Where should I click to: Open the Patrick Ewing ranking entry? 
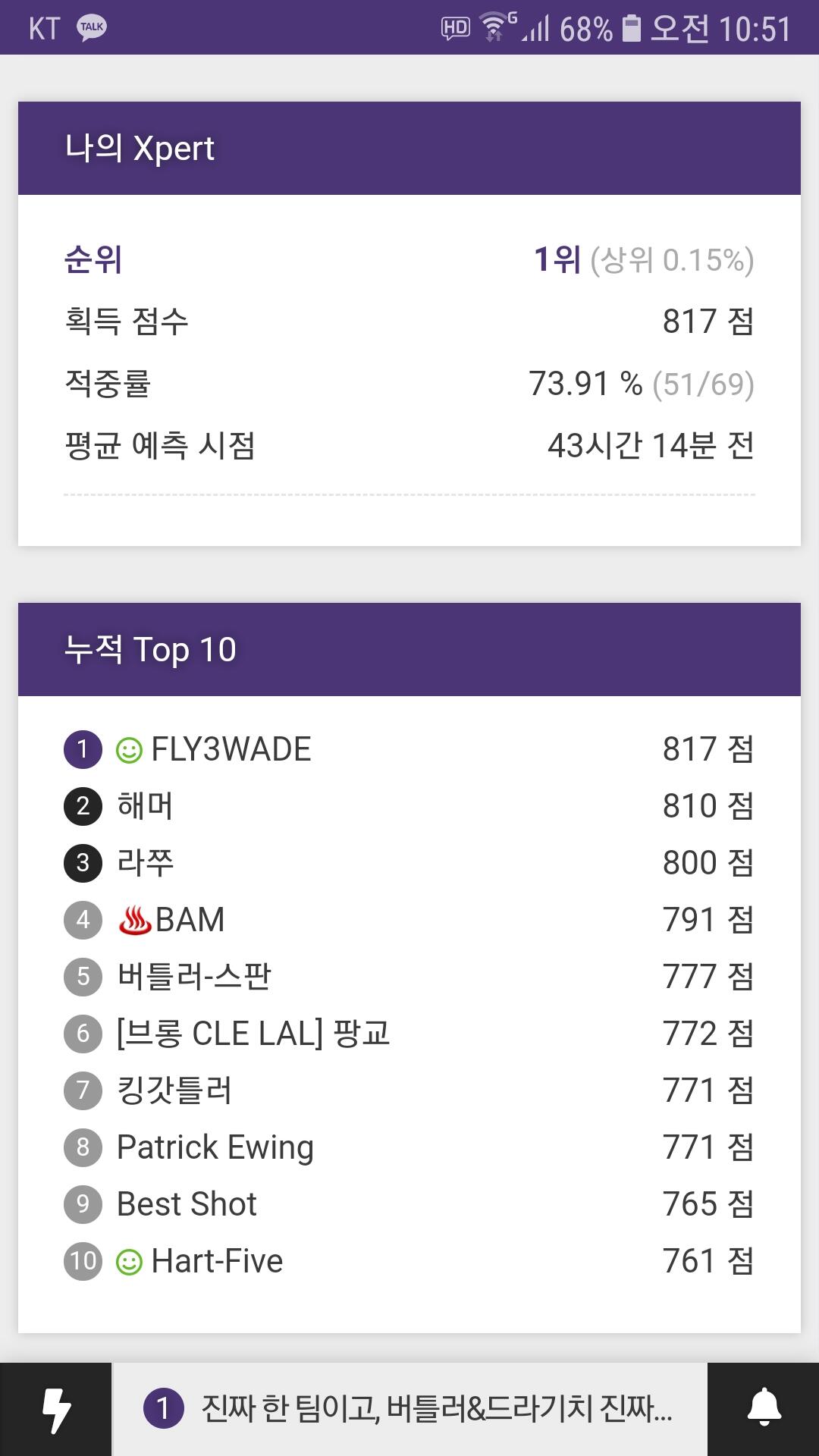(x=409, y=1147)
